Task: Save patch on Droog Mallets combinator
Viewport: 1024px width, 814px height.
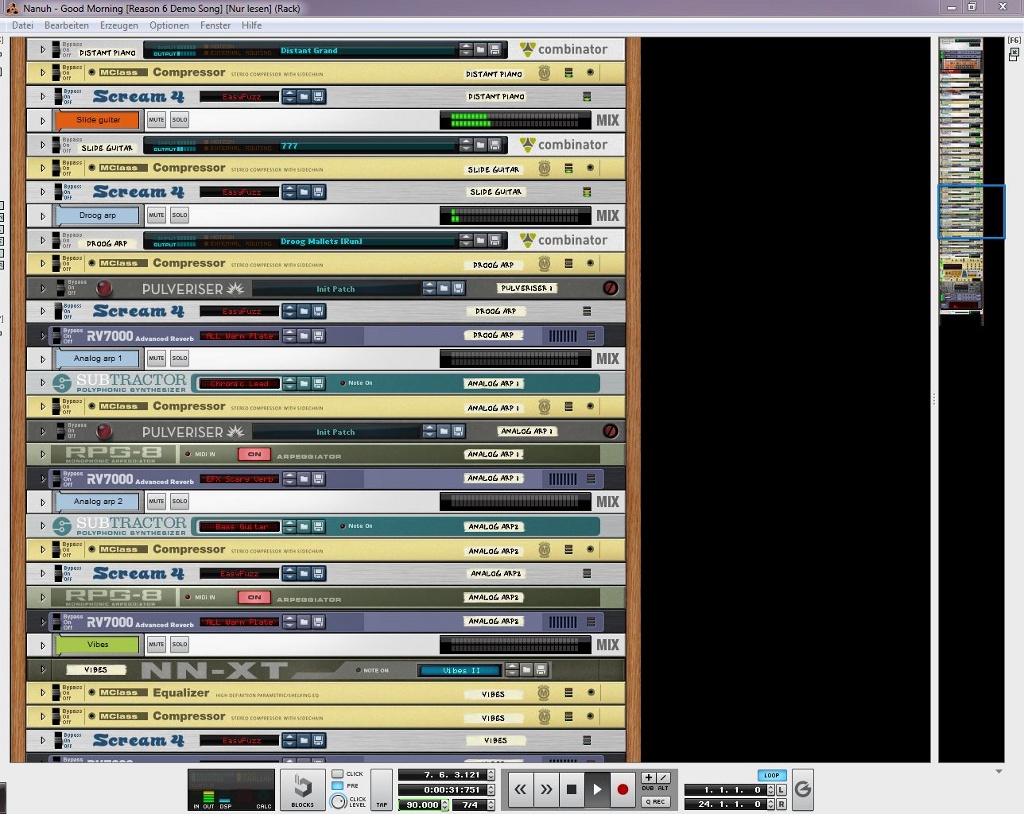Action: tap(494, 240)
